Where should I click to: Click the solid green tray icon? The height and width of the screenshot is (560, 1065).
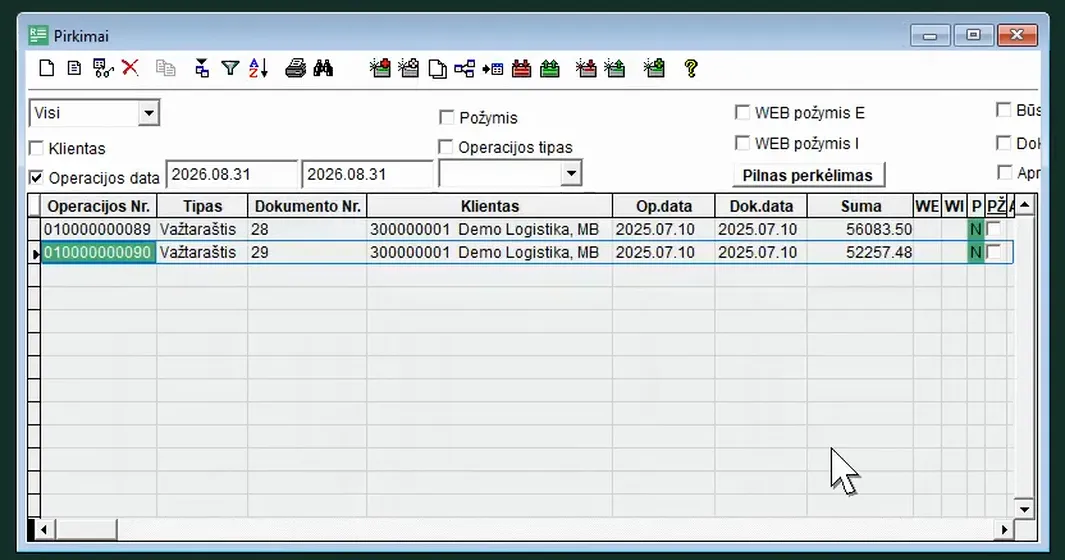point(549,69)
